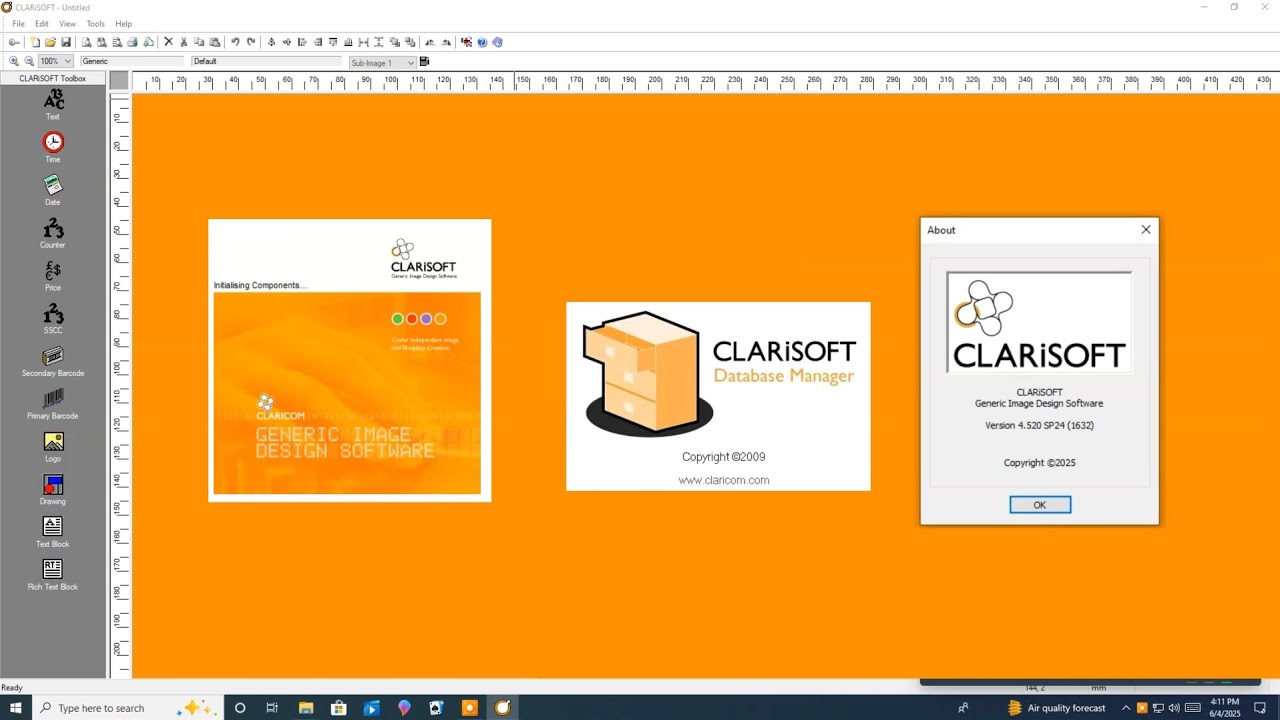
Task: Open the Tools menu
Action: click(x=95, y=23)
